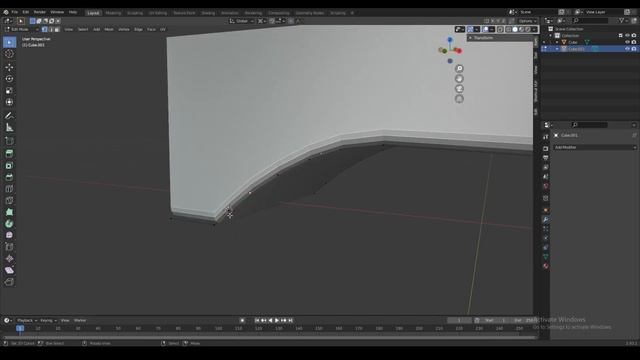Open the Vertex menu

click(x=124, y=29)
